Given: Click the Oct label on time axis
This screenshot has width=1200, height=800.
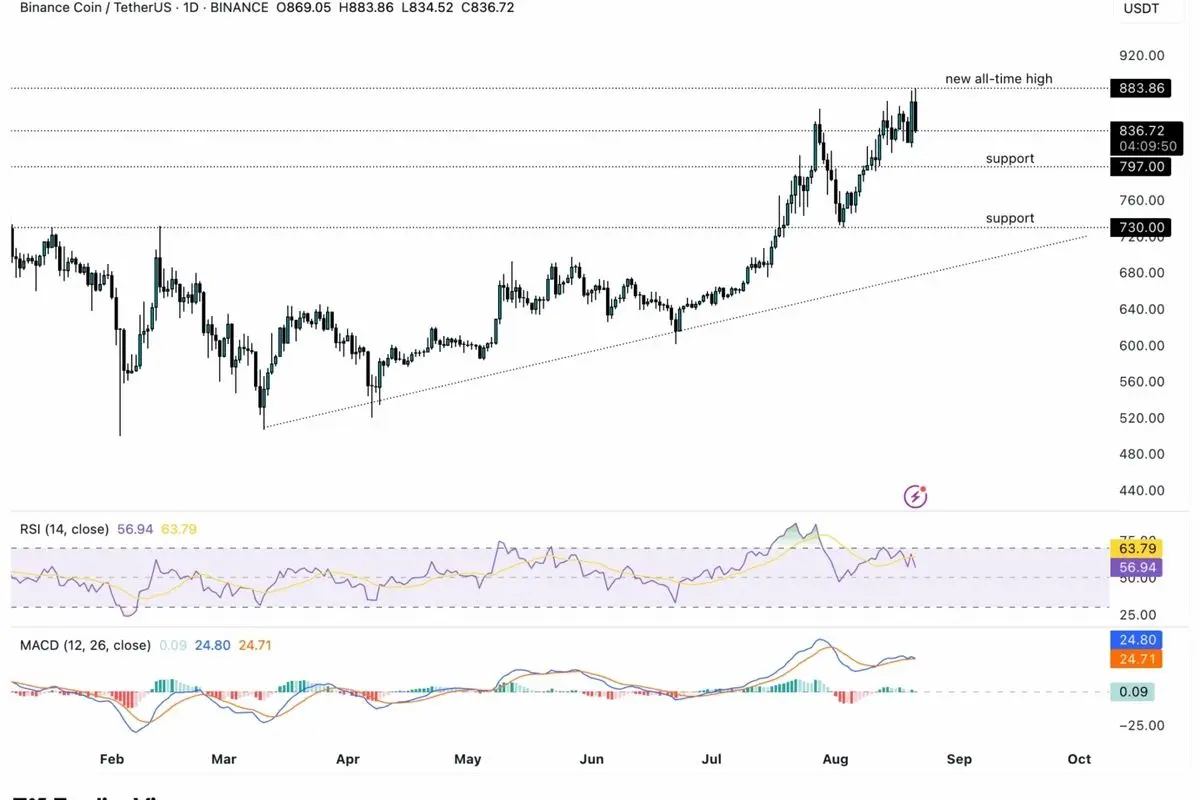Looking at the screenshot, I should [1079, 760].
